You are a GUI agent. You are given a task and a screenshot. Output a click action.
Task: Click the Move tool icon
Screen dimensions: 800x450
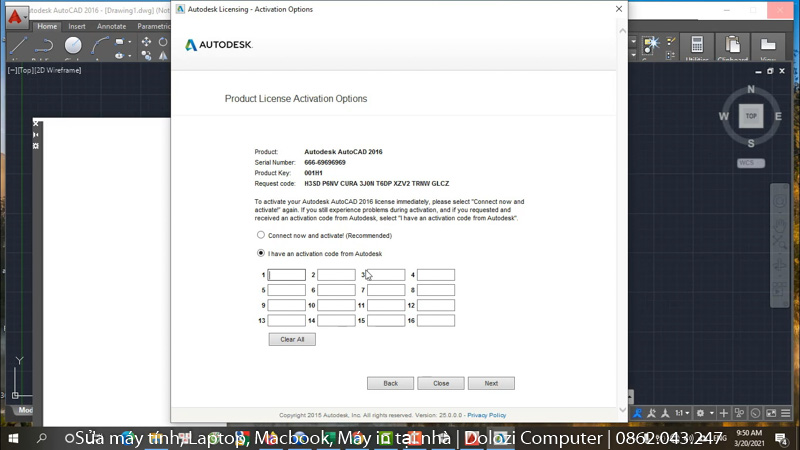click(x=147, y=42)
